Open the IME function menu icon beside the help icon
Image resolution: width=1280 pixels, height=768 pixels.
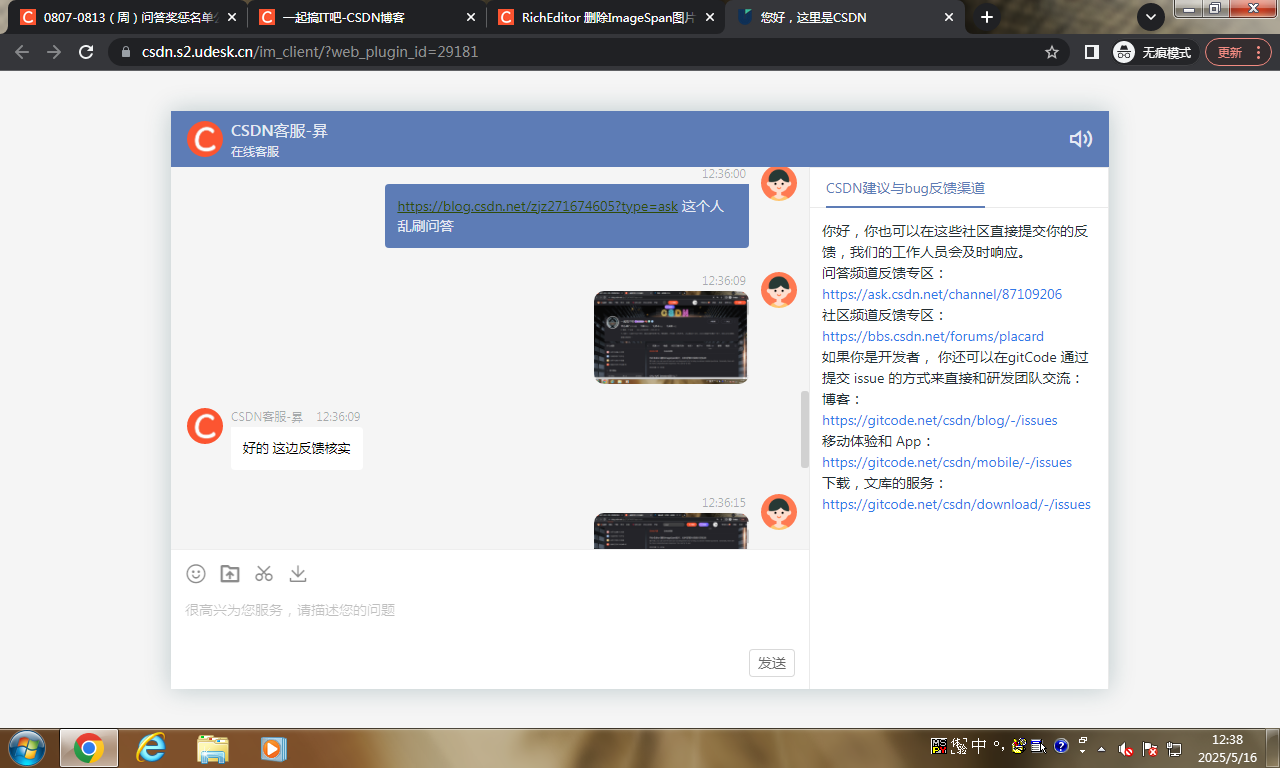[1039, 745]
